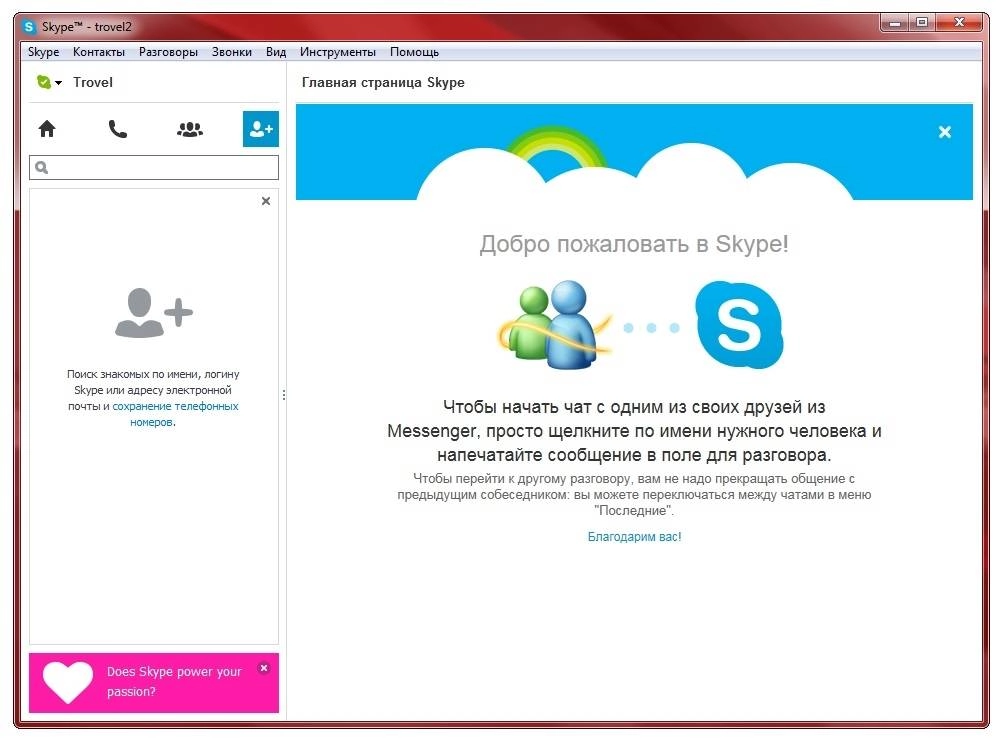Click the Добро пожаловать в Skype! heading
This screenshot has width=1007, height=748.
(x=634, y=244)
